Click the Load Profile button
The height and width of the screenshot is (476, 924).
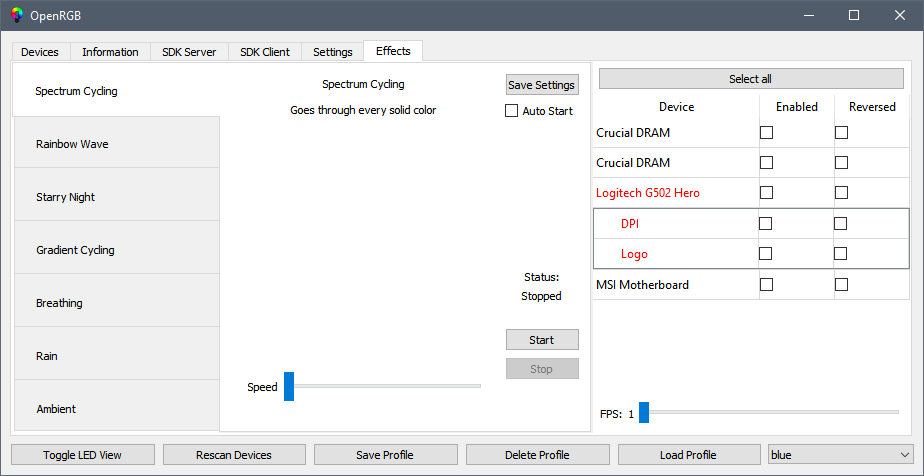[x=689, y=455]
